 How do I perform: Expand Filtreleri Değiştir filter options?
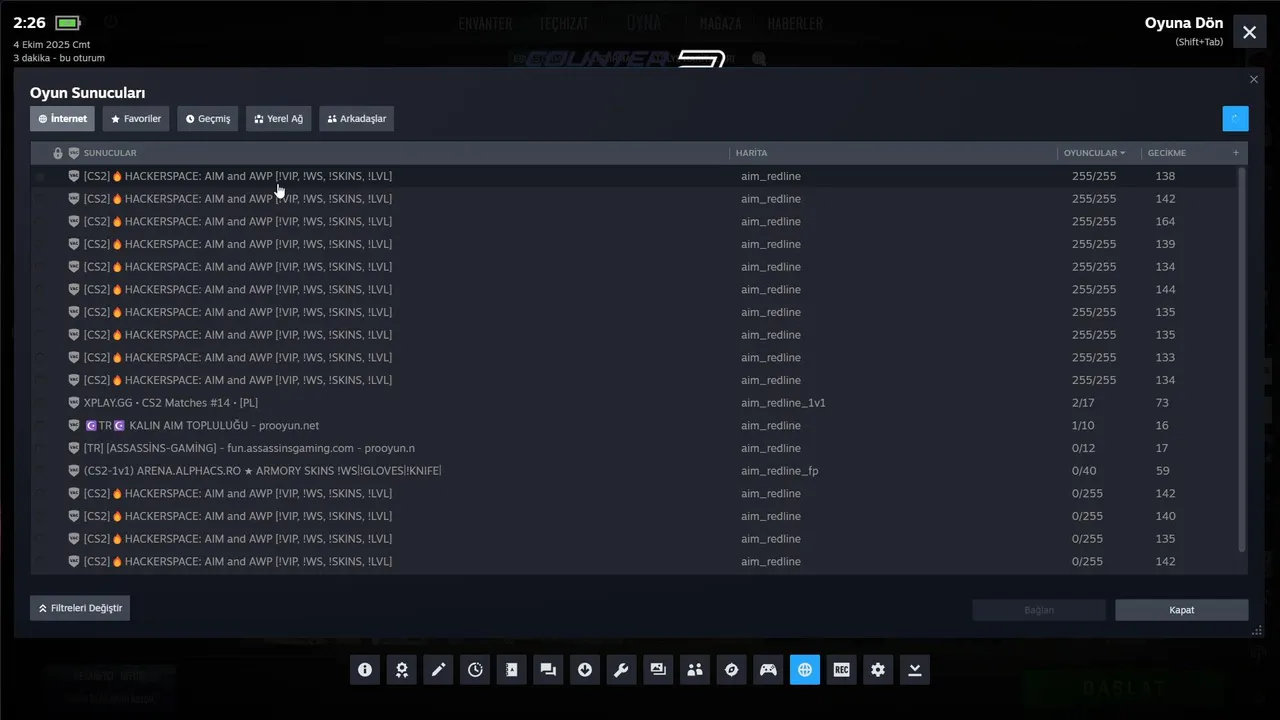(x=80, y=608)
